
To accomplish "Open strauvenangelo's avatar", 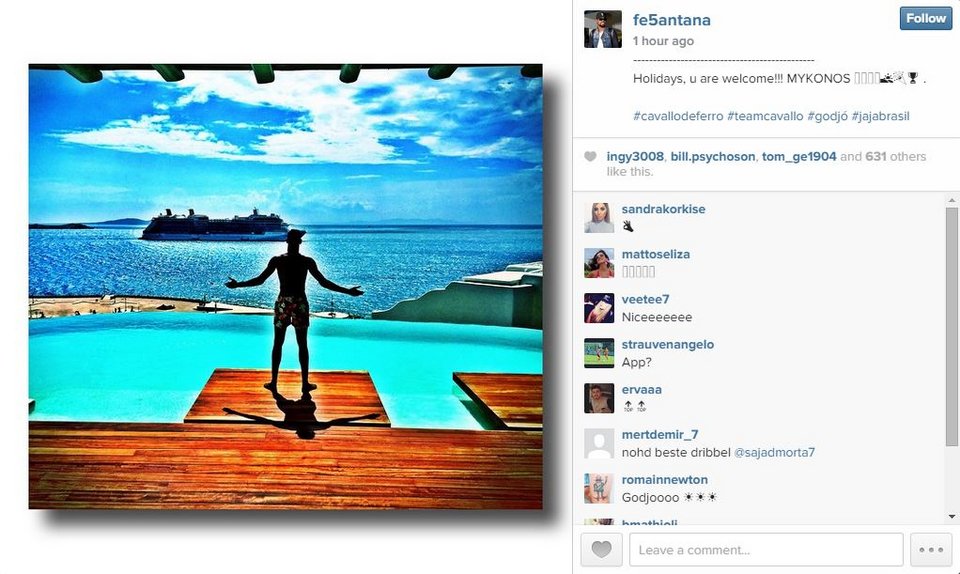I will click(599, 353).
